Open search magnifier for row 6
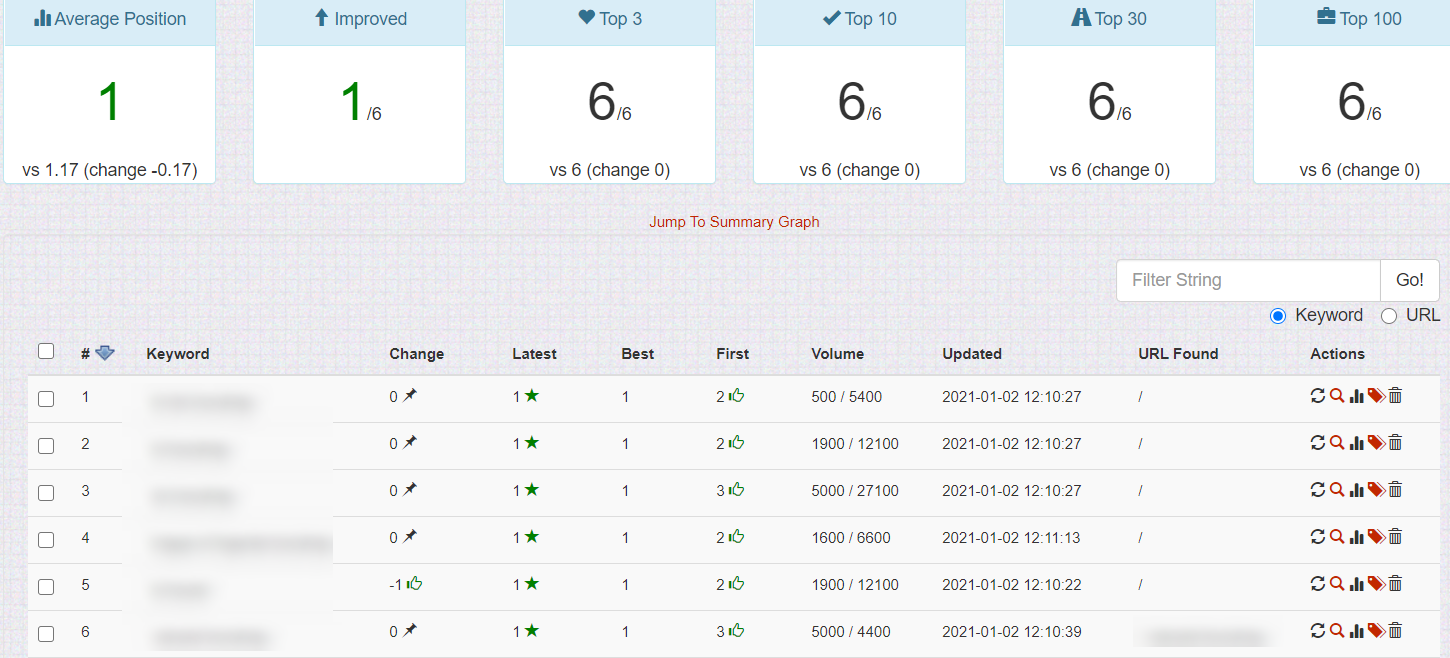 (1337, 631)
